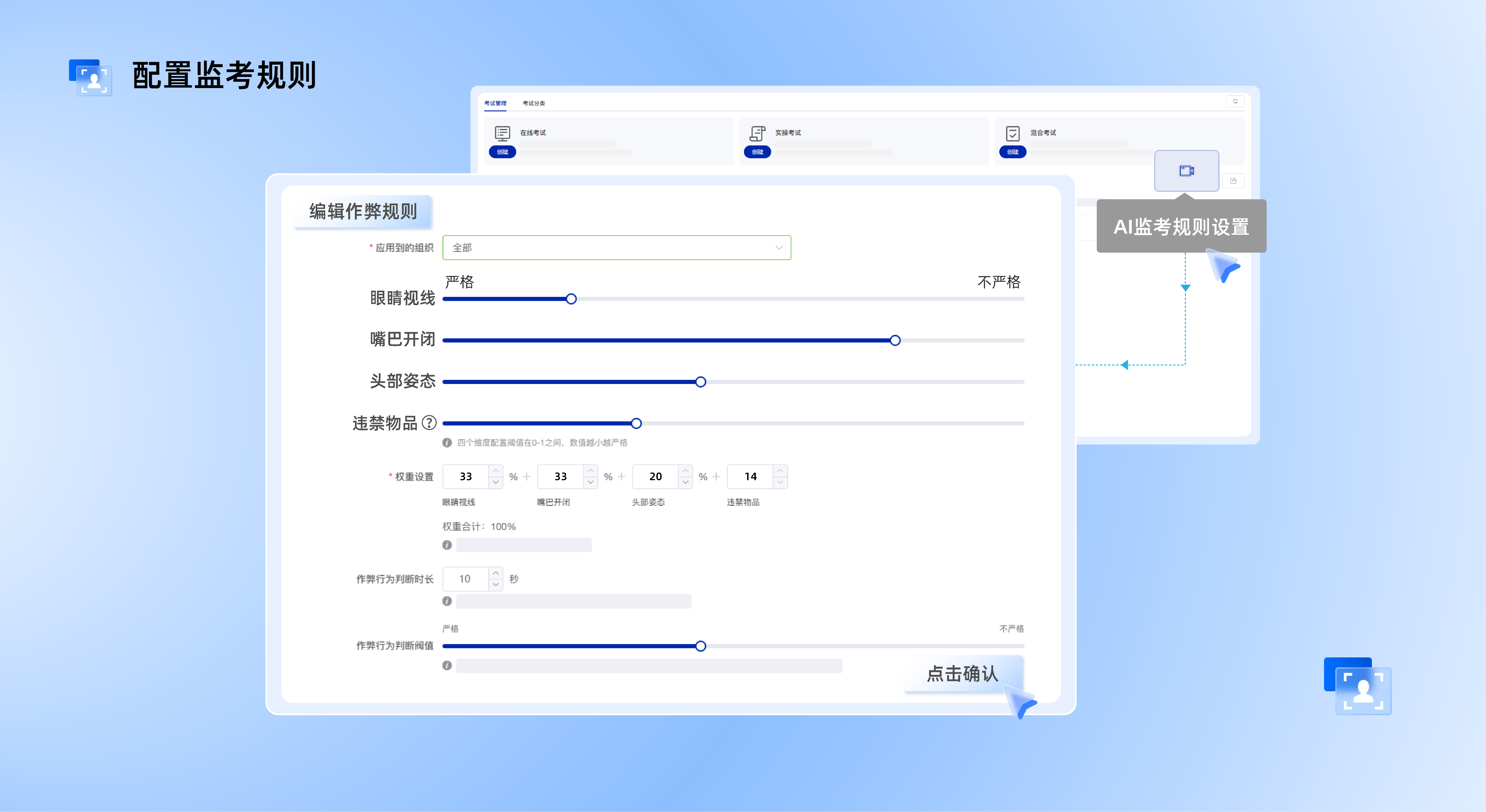Click the 混合考试 checklist icon
This screenshot has height=812, width=1486.
[x=1012, y=133]
